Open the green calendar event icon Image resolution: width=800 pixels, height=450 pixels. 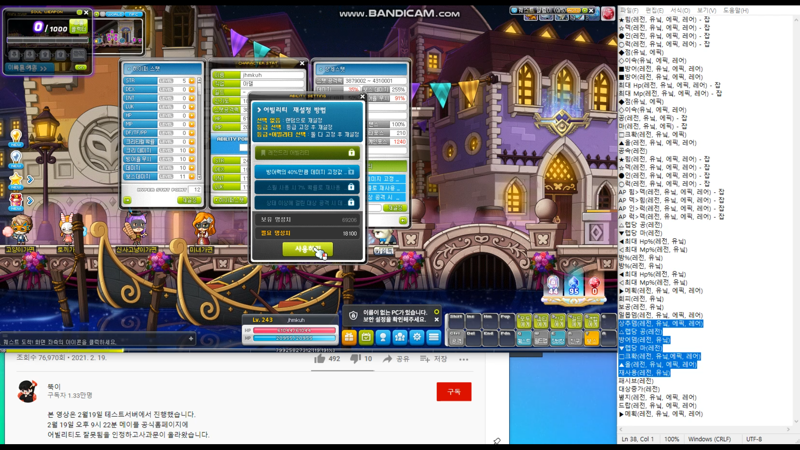[x=366, y=337]
